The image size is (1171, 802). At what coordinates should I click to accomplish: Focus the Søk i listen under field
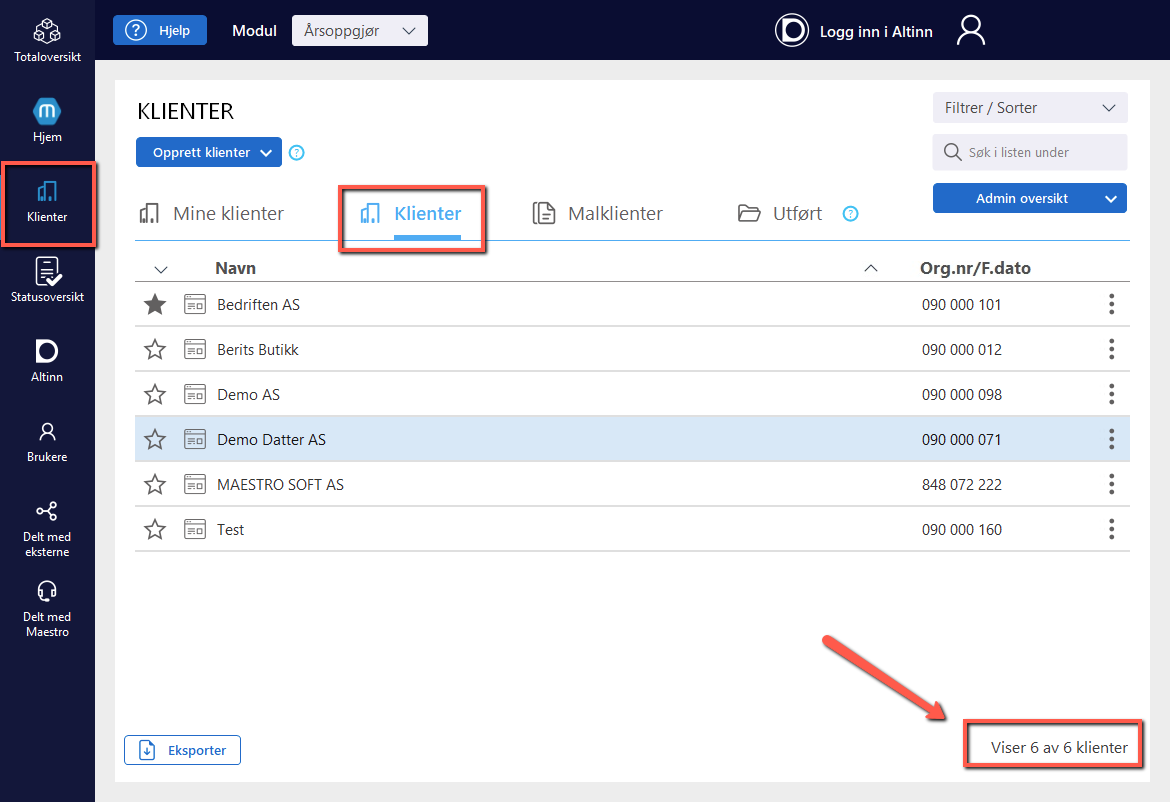tap(1030, 152)
